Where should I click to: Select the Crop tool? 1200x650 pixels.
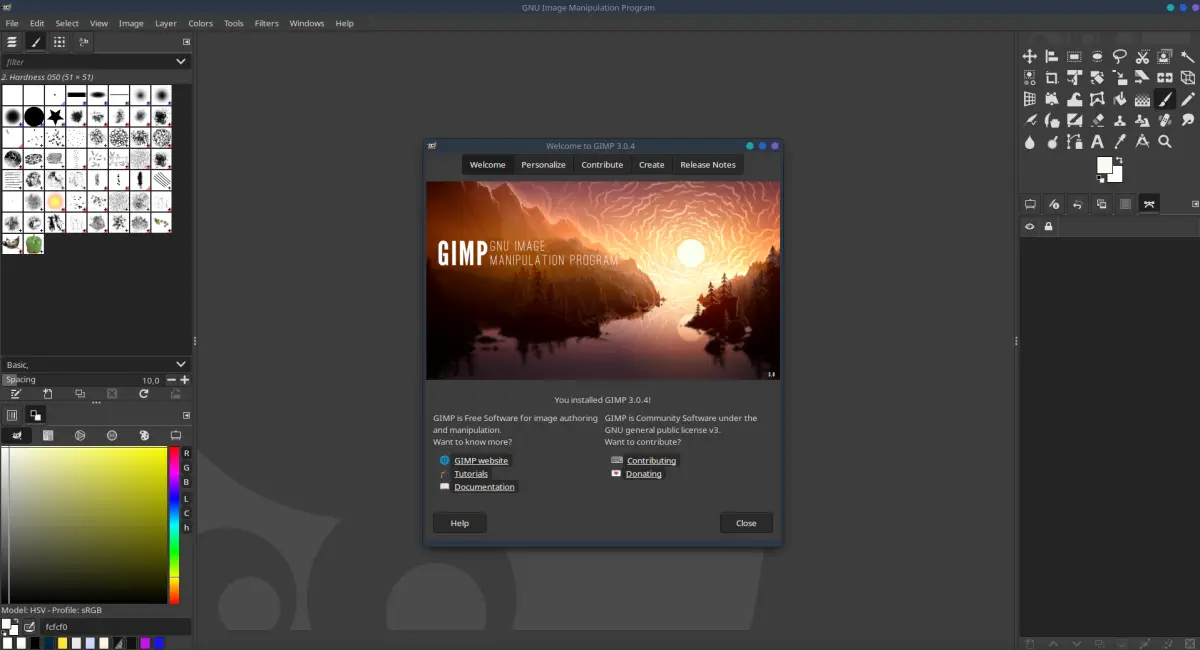(x=1052, y=77)
